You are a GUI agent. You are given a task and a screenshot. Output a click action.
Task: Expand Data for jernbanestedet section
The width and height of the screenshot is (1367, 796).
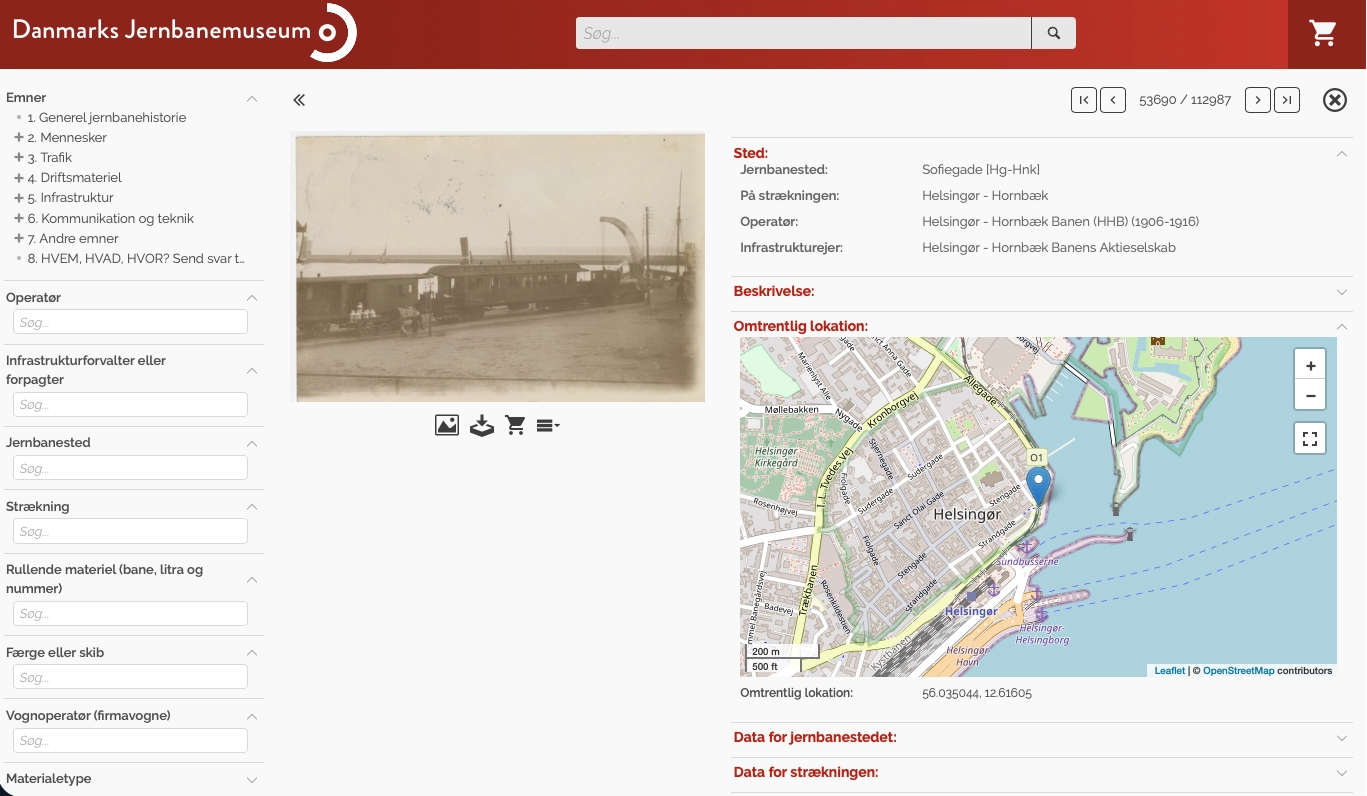[x=1342, y=738]
